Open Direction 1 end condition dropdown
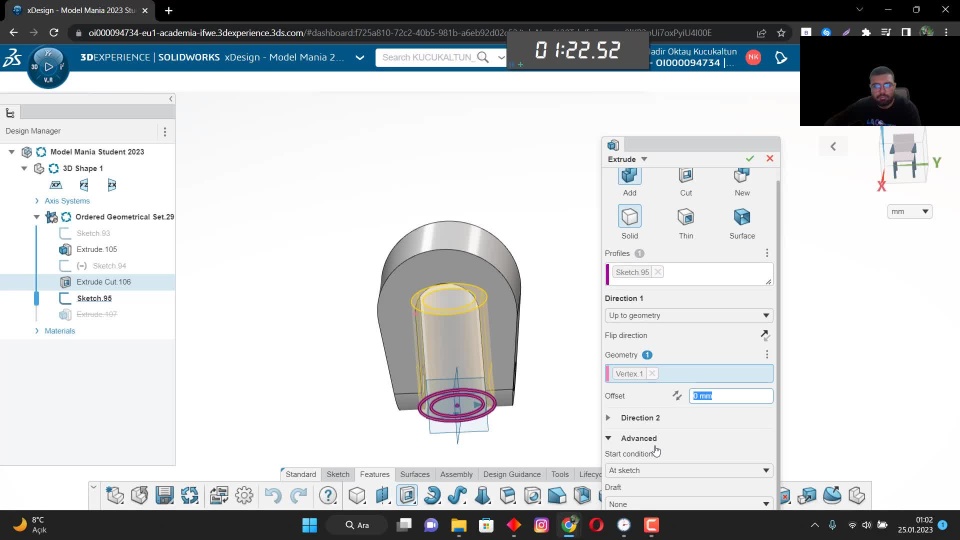This screenshot has width=960, height=540. pyautogui.click(x=689, y=315)
